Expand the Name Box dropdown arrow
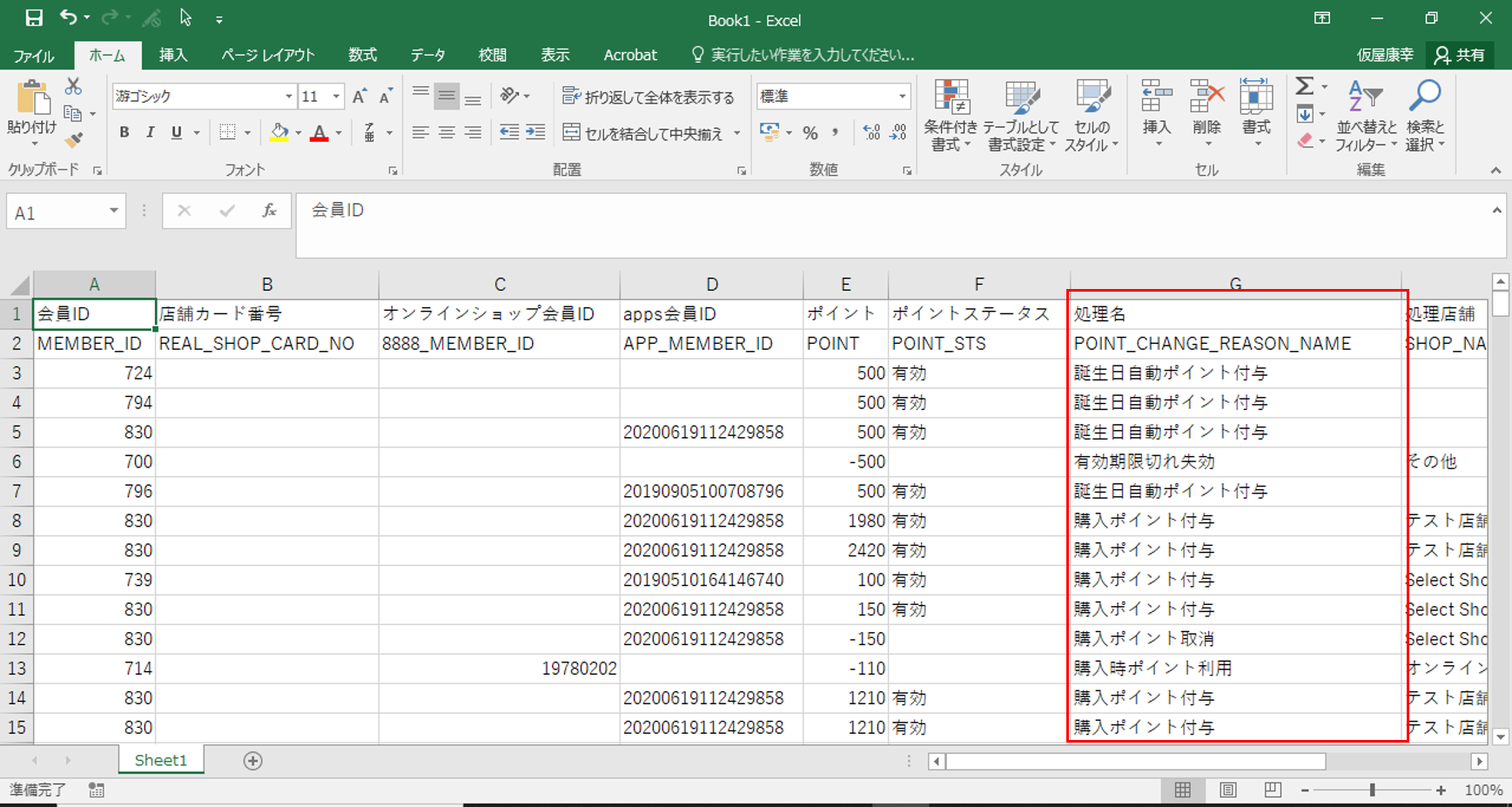This screenshot has width=1512, height=807. pyautogui.click(x=113, y=212)
